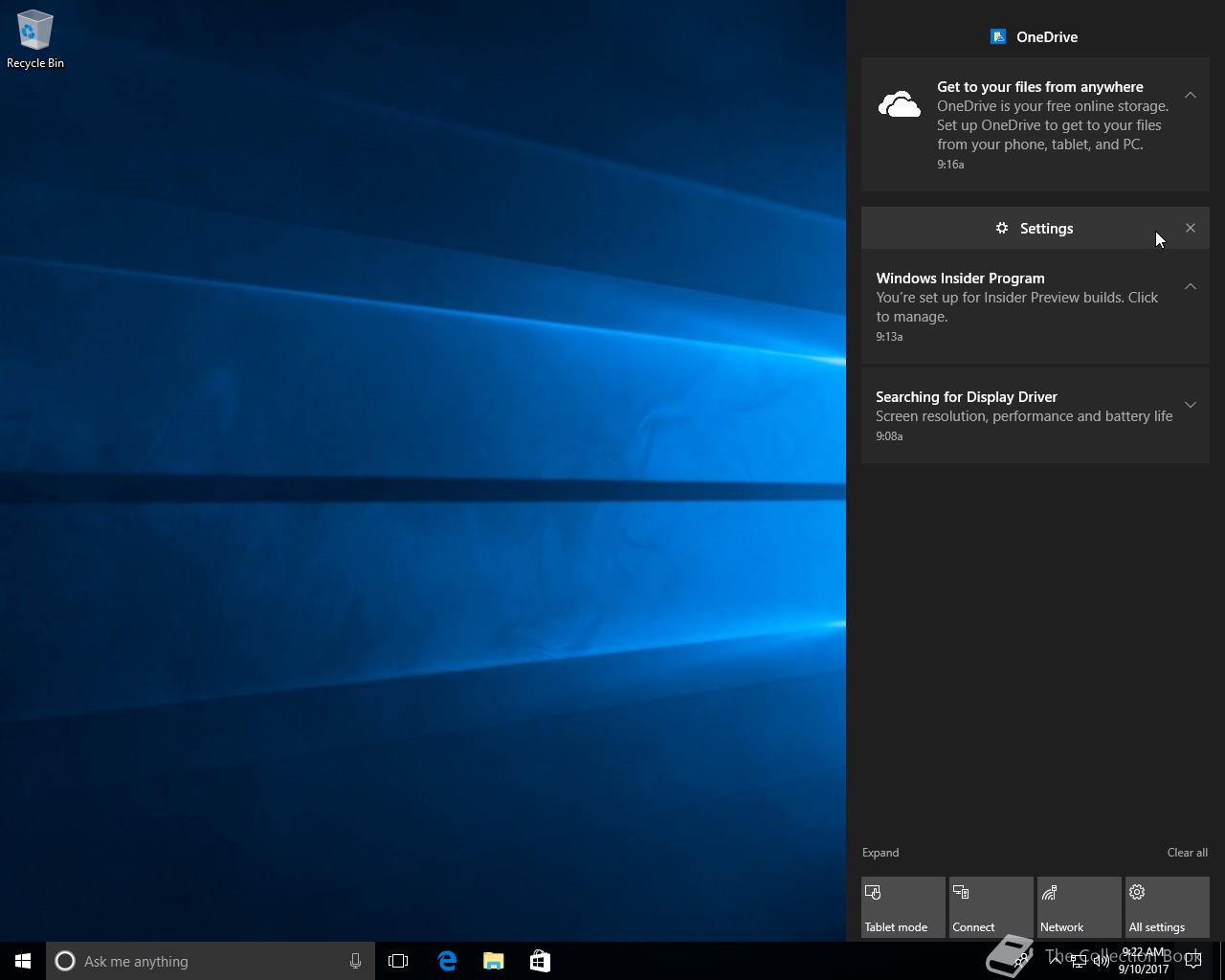Click the taskbar clock showing 9:22 AM
This screenshot has width=1225, height=980.
pos(1144,961)
